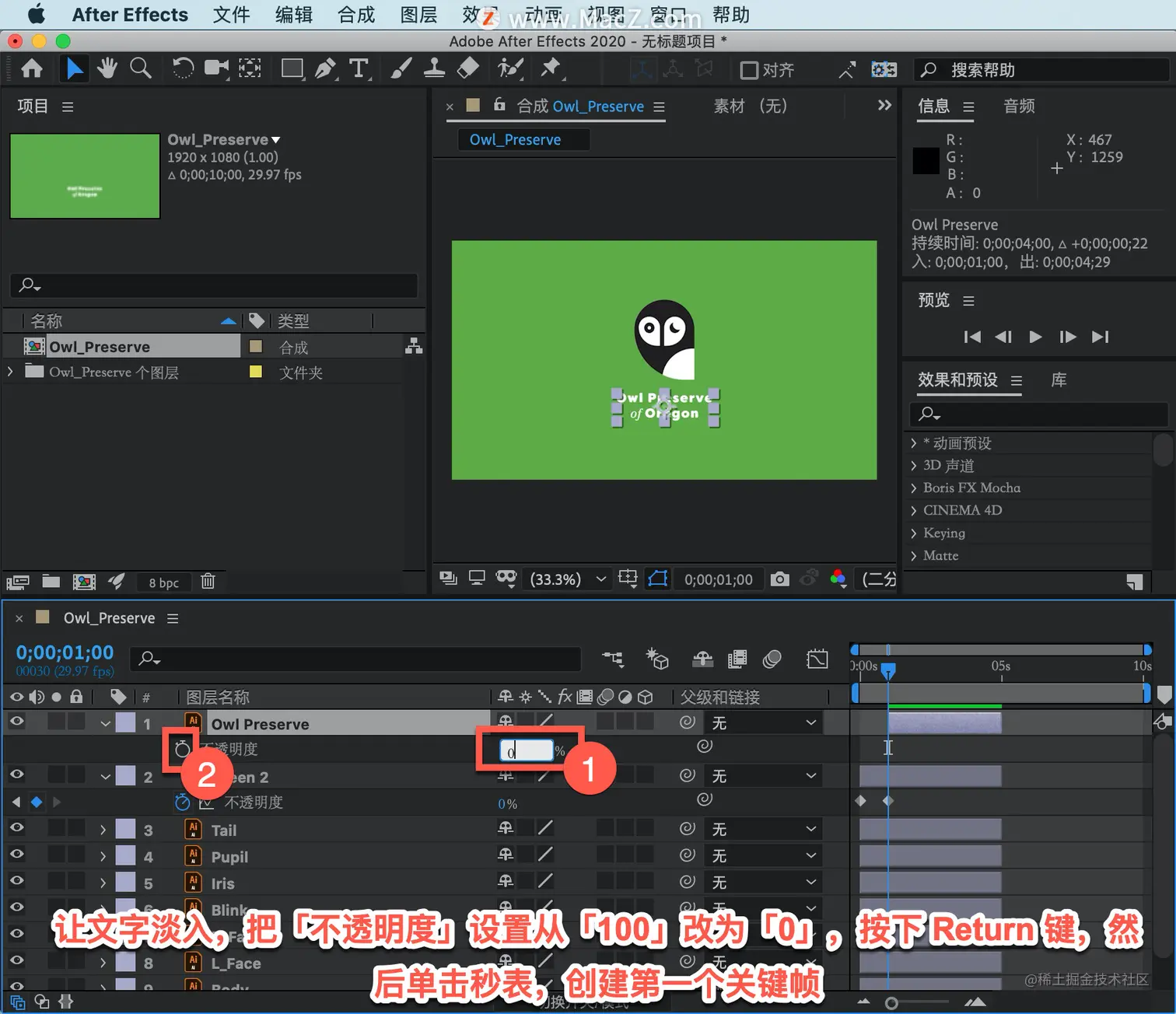The width and height of the screenshot is (1176, 1014).
Task: Click the Owl_Preserve flowchart breadcrumb button
Action: click(523, 140)
